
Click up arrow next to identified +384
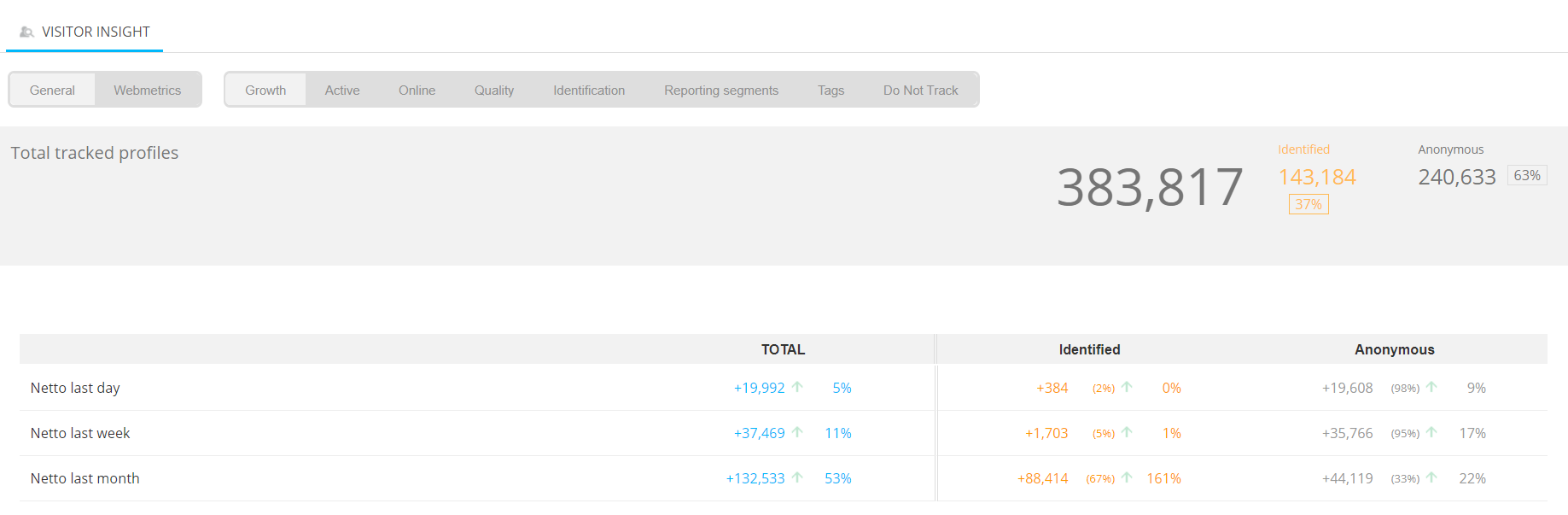tap(1127, 387)
